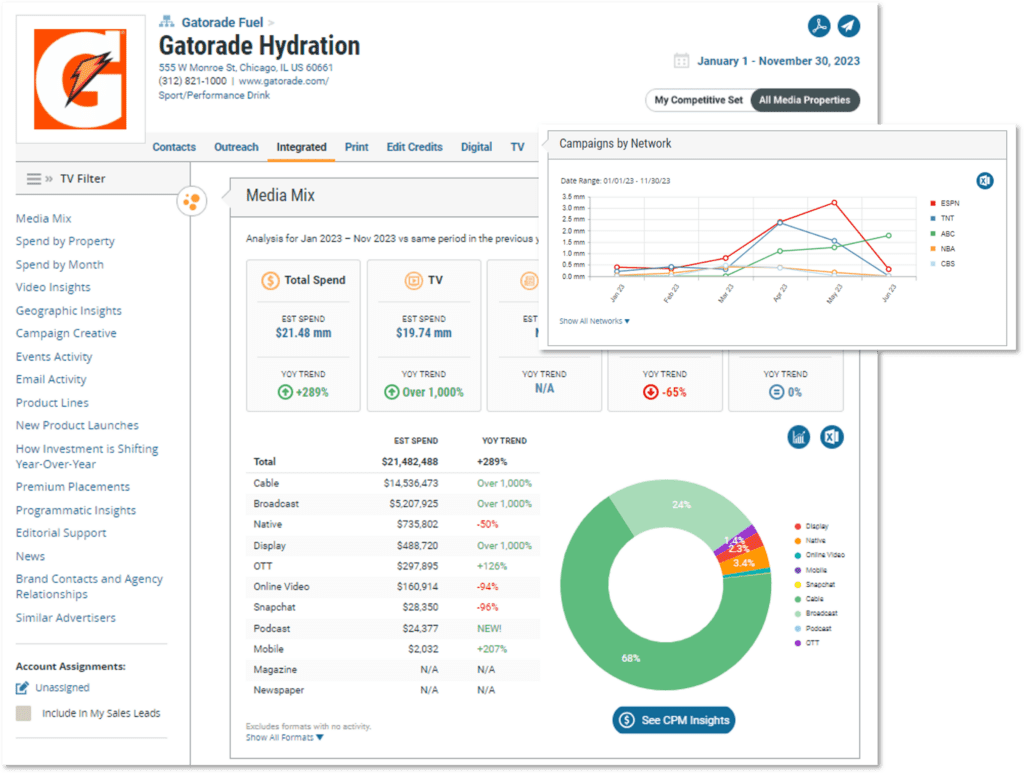Click the Cable $14,536,473 table value
This screenshot has width=1024, height=773.
click(x=411, y=483)
